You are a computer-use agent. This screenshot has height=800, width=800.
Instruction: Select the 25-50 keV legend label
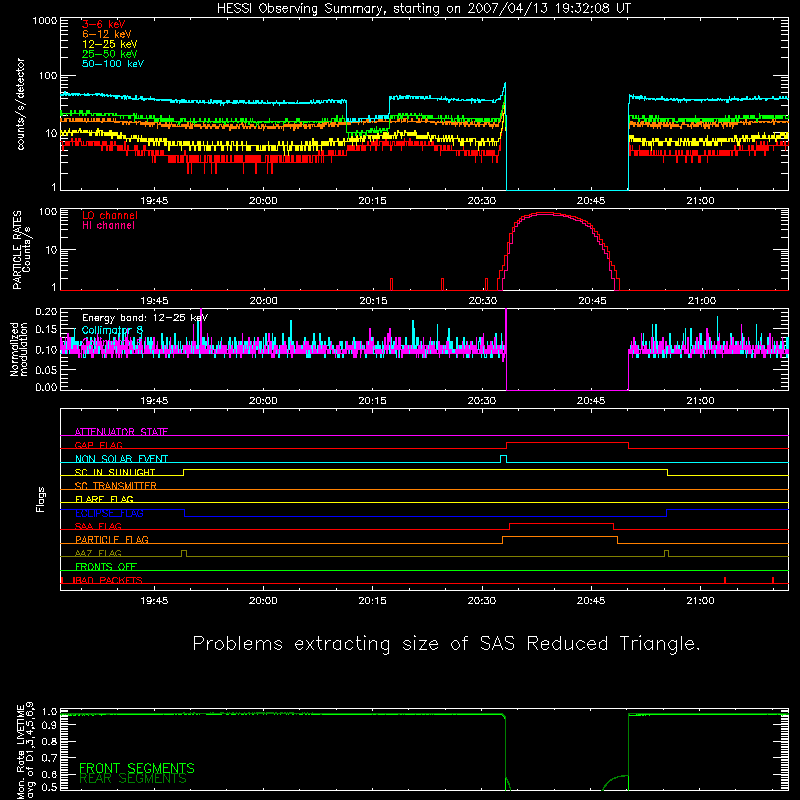point(109,54)
